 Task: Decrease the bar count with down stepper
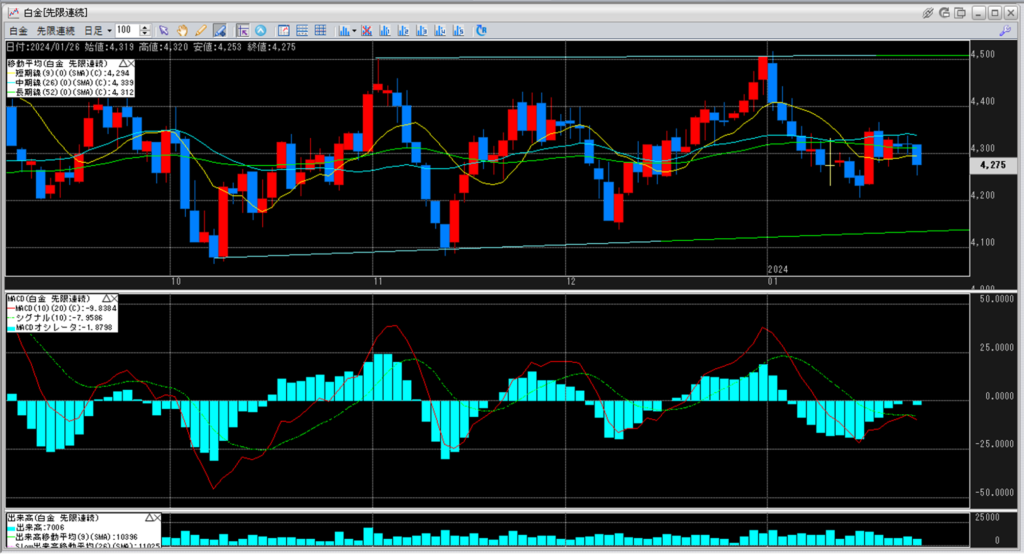tap(145, 34)
